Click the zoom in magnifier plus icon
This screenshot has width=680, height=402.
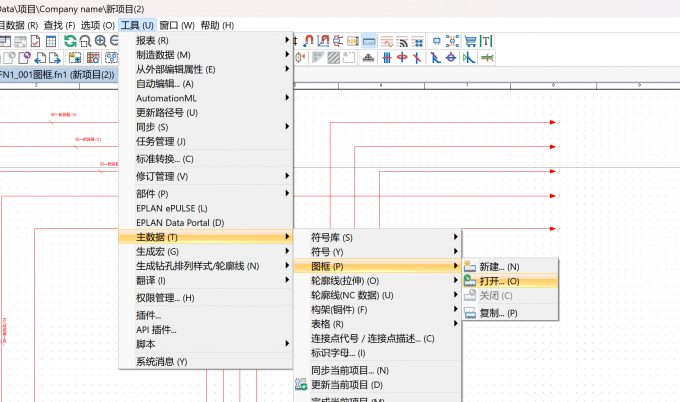pos(100,41)
